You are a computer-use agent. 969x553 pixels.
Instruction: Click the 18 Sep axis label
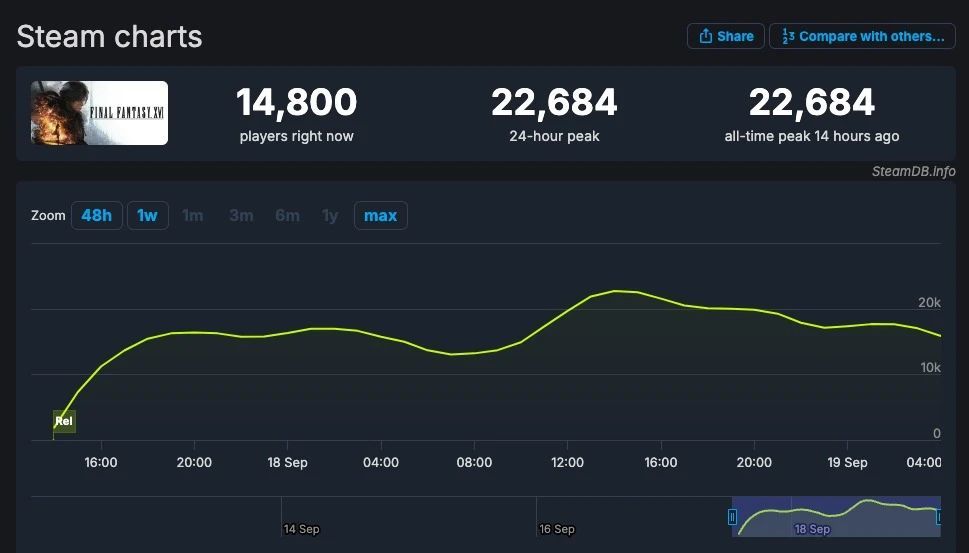point(287,463)
